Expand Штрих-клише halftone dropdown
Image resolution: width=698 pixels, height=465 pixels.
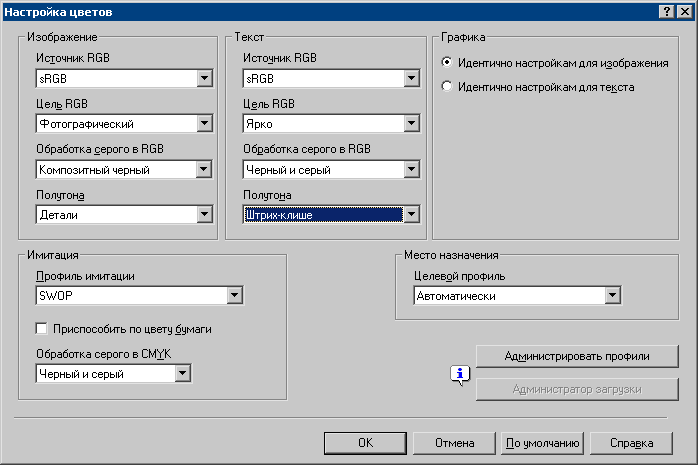331,215
